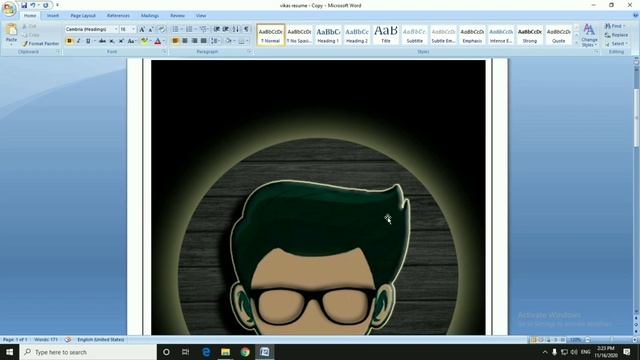Open the Windows Start menu
The image size is (640, 360).
[x=9, y=352]
